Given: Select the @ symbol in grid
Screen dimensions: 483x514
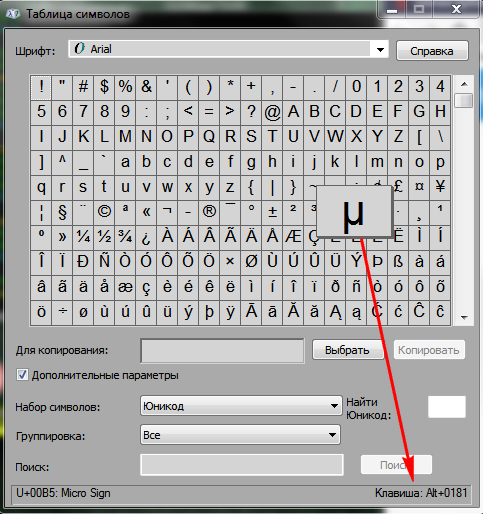Looking at the screenshot, I should [272, 112].
